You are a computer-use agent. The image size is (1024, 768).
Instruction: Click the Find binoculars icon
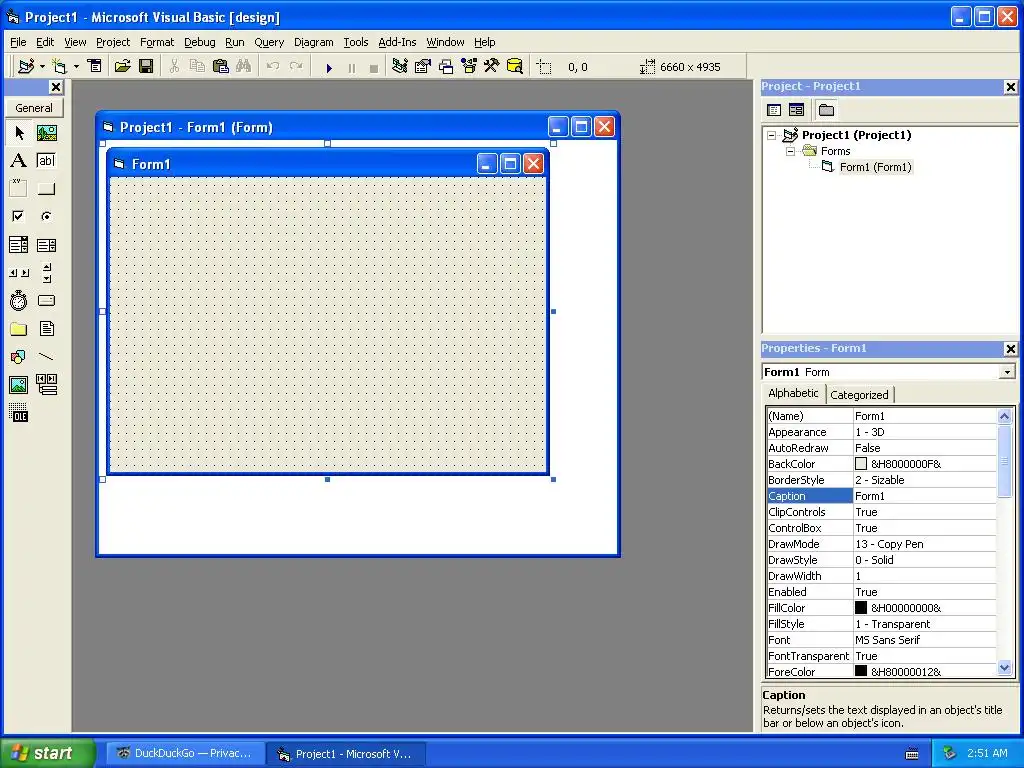(x=244, y=66)
